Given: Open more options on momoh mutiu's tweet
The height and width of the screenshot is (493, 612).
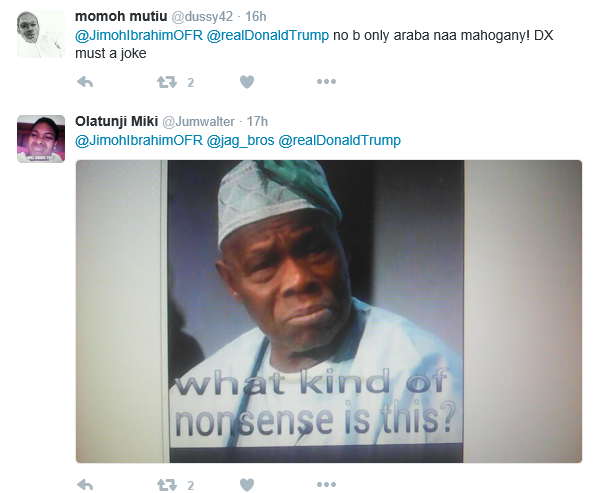Looking at the screenshot, I should [326, 82].
